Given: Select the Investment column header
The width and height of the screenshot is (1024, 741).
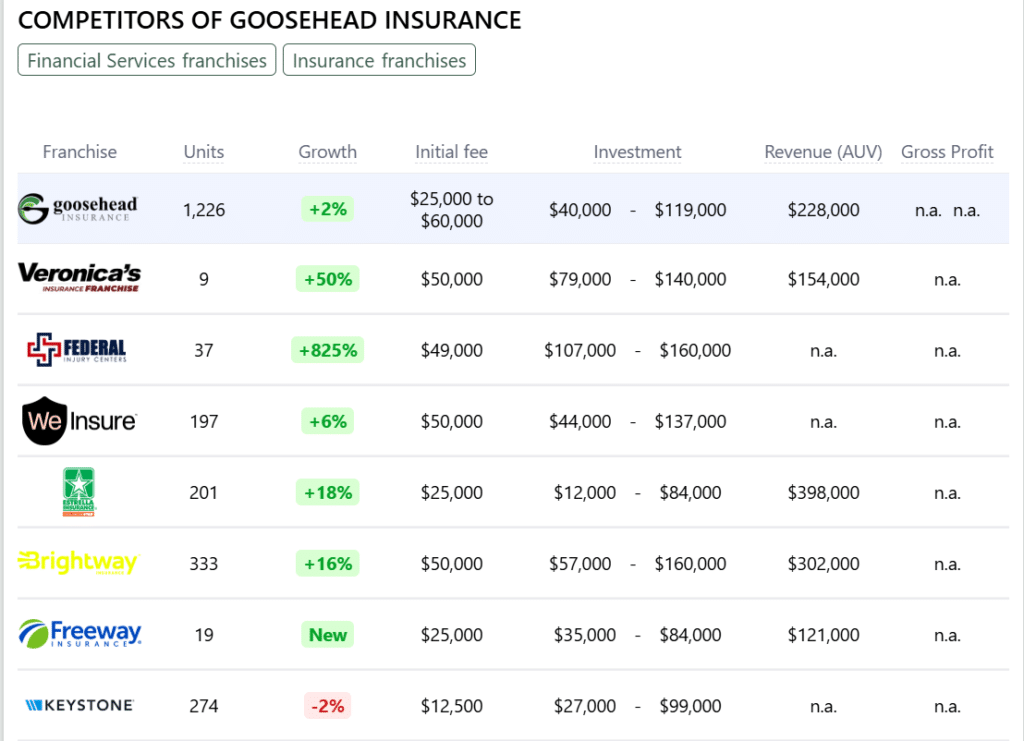Looking at the screenshot, I should (x=637, y=151).
